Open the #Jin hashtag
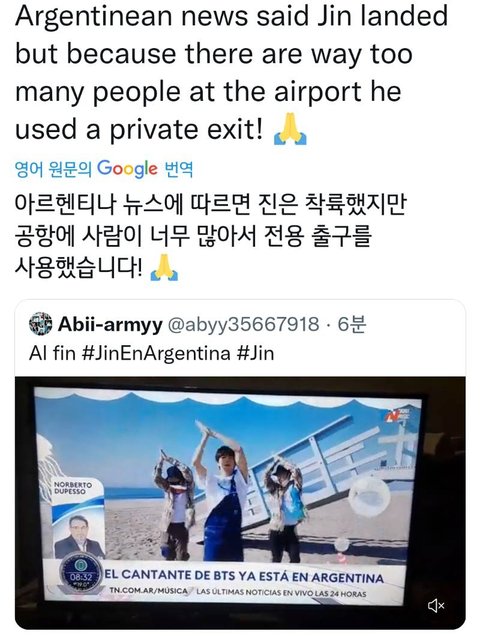This screenshot has width=480, height=637. click(x=255, y=353)
